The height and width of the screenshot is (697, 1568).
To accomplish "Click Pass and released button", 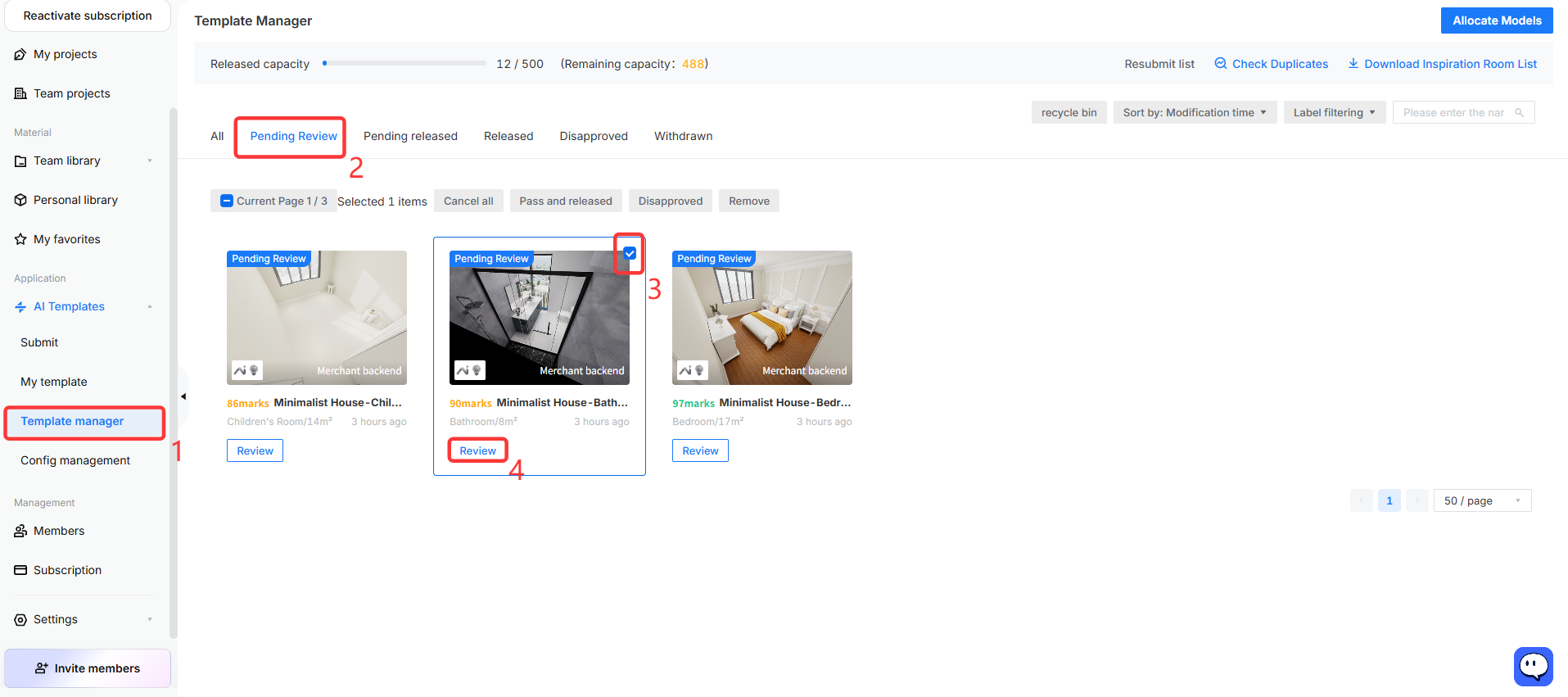I will (566, 201).
